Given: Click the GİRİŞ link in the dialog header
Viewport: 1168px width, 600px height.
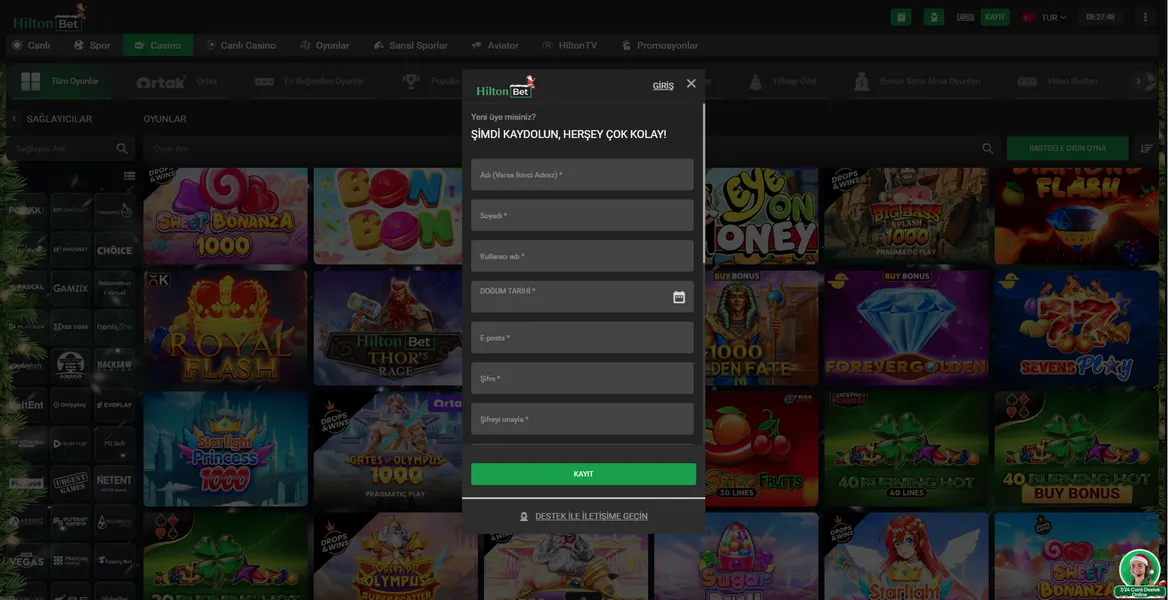Looking at the screenshot, I should coord(663,86).
